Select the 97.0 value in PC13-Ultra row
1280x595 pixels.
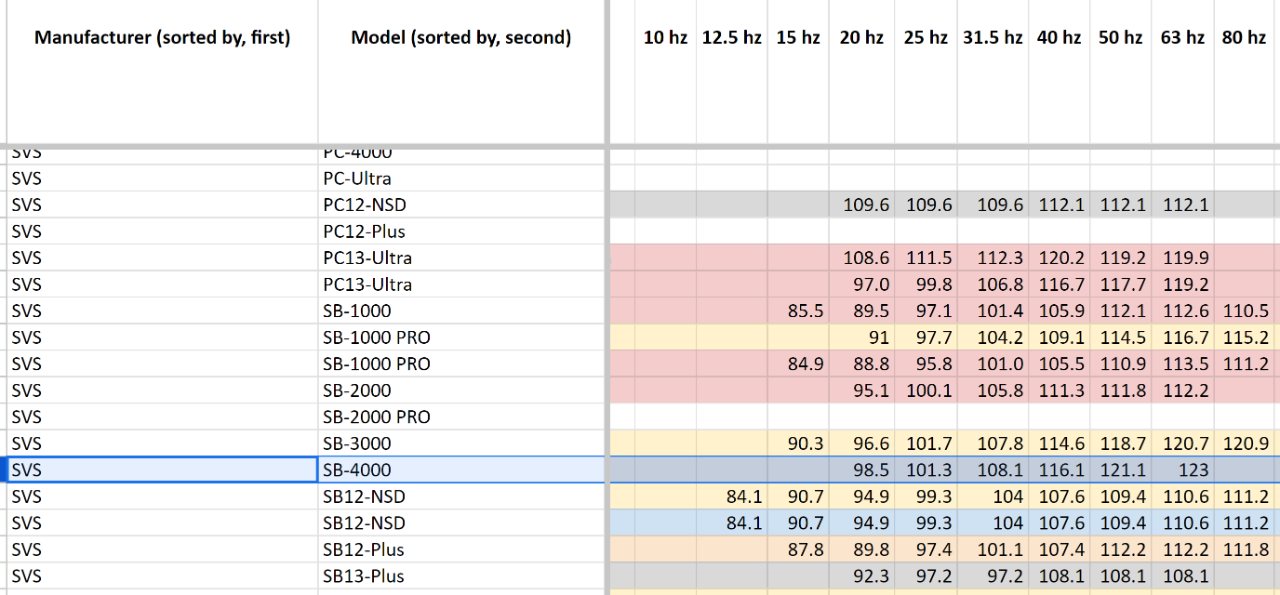tap(861, 284)
